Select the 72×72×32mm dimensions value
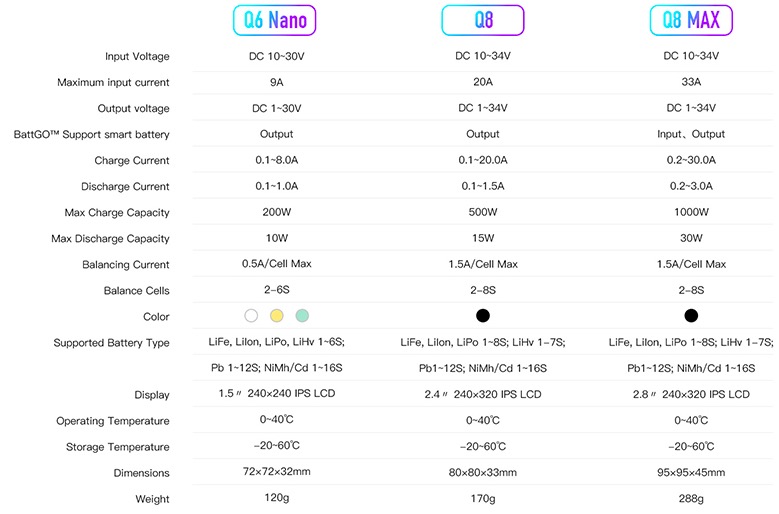Image resolution: width=779 pixels, height=514 pixels. tap(276, 473)
